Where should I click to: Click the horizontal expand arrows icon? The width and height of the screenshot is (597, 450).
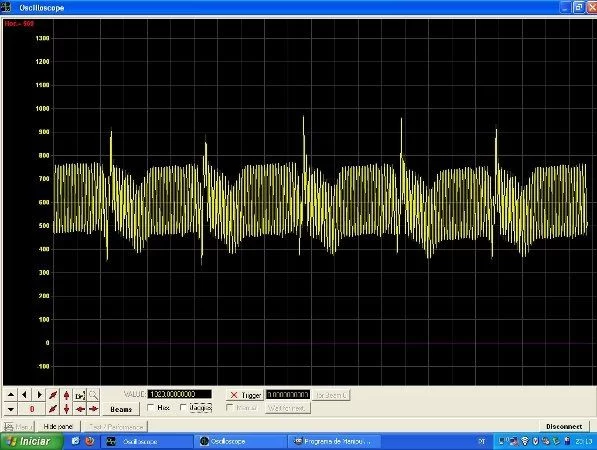point(93,409)
